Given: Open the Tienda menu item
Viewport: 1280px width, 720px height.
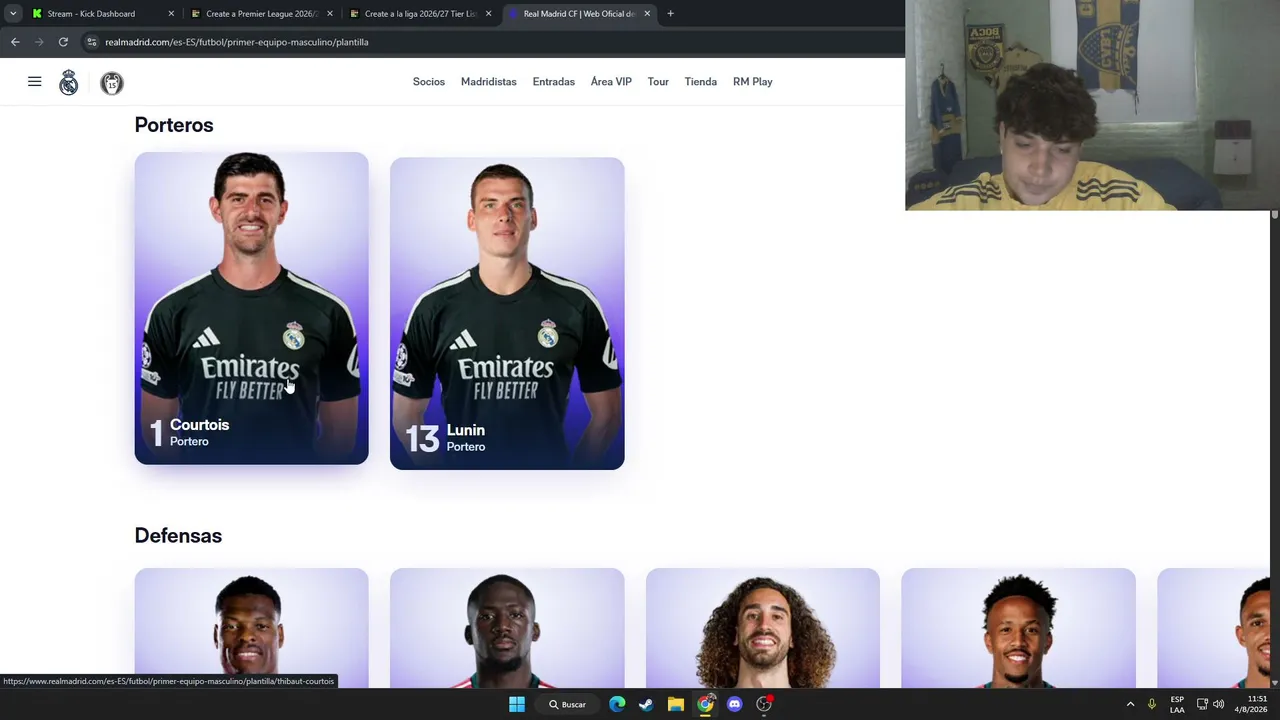Looking at the screenshot, I should point(701,82).
